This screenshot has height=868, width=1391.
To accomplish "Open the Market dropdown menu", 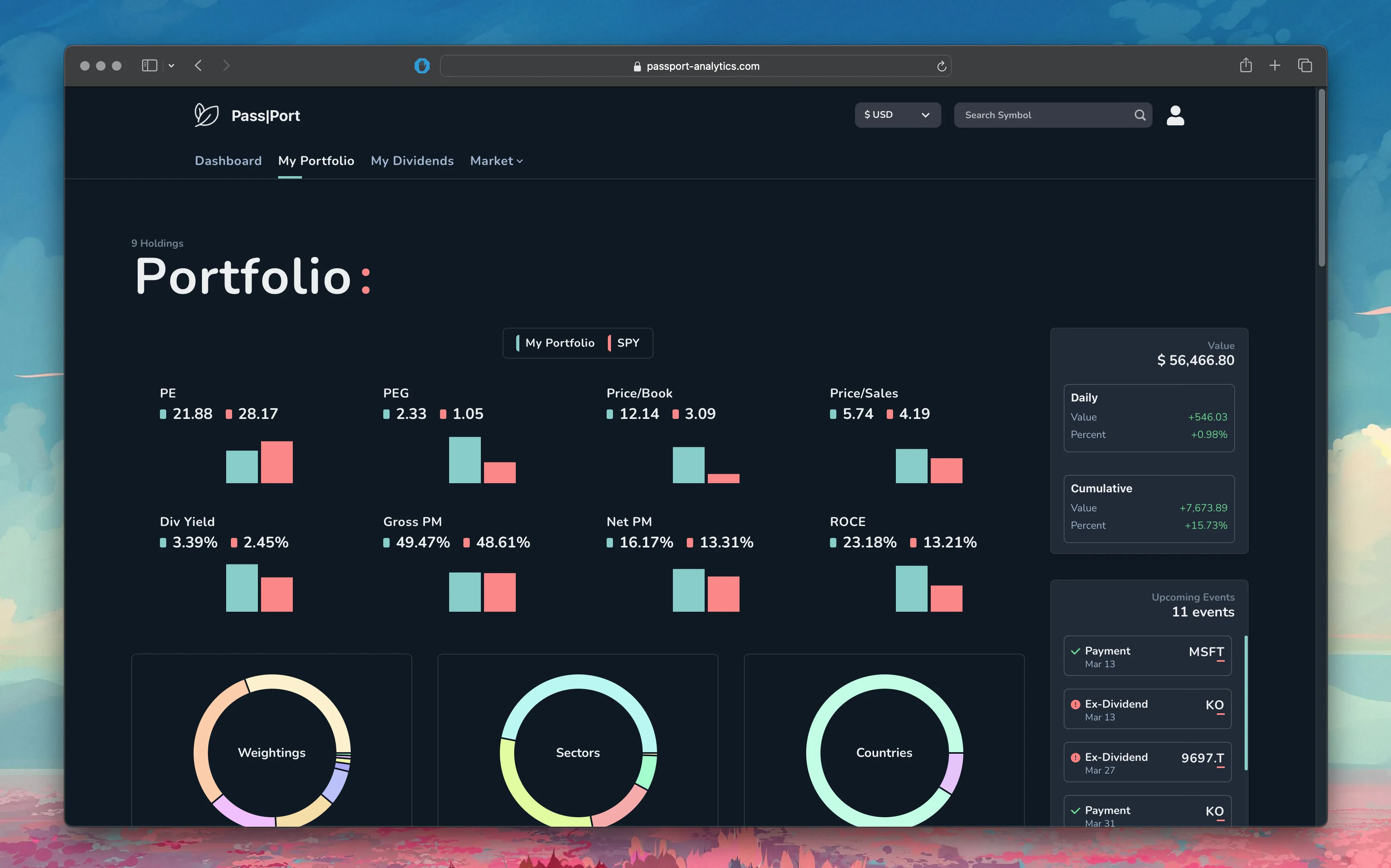I will [x=496, y=160].
